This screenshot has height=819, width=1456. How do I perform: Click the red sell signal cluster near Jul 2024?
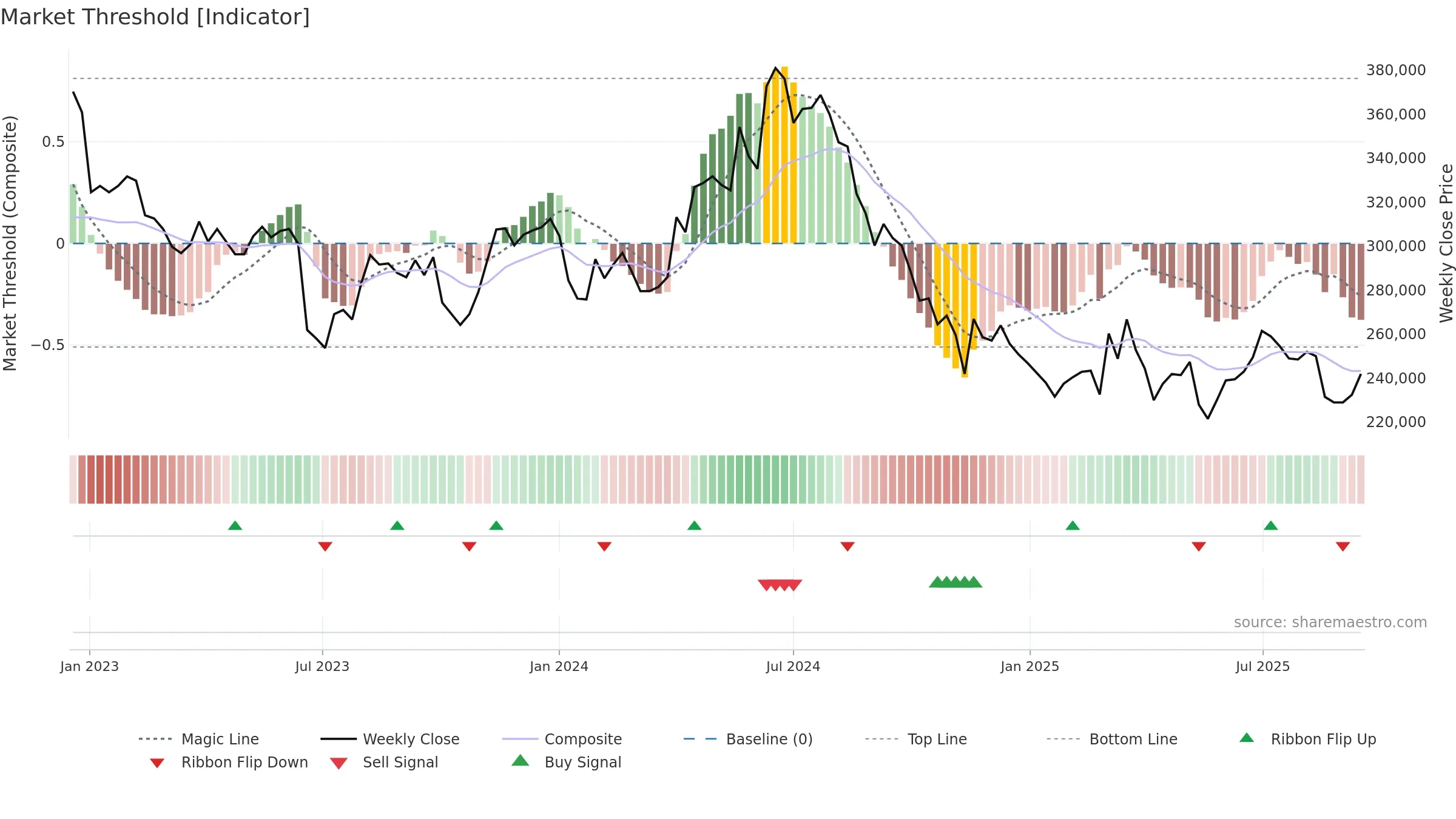pos(780,585)
